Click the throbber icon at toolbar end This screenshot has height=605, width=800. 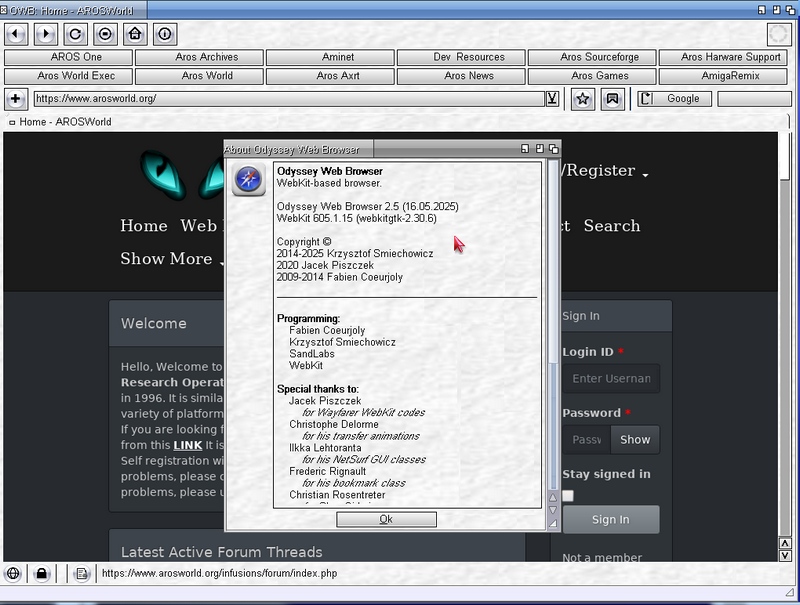pyautogui.click(x=779, y=34)
